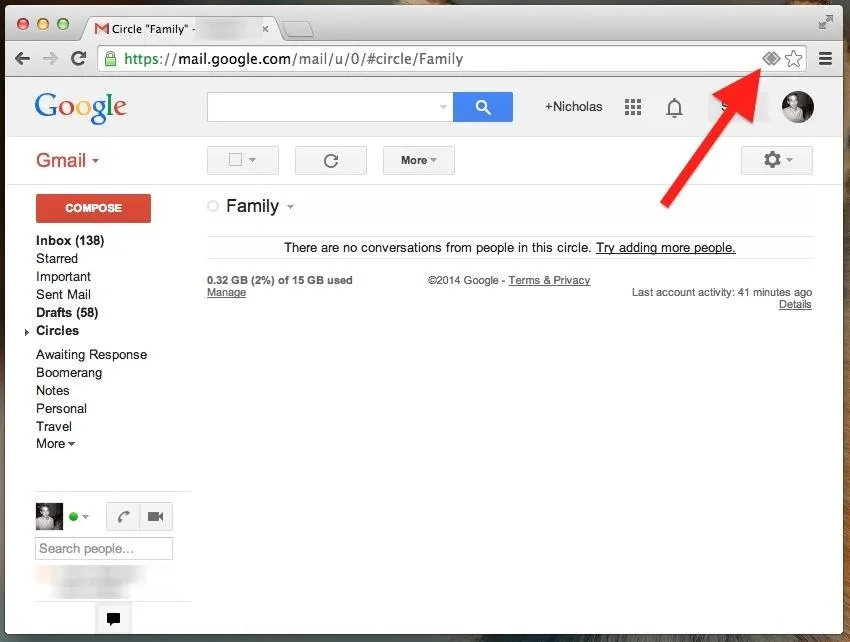
Task: Click the browser back arrow
Action: pos(22,59)
